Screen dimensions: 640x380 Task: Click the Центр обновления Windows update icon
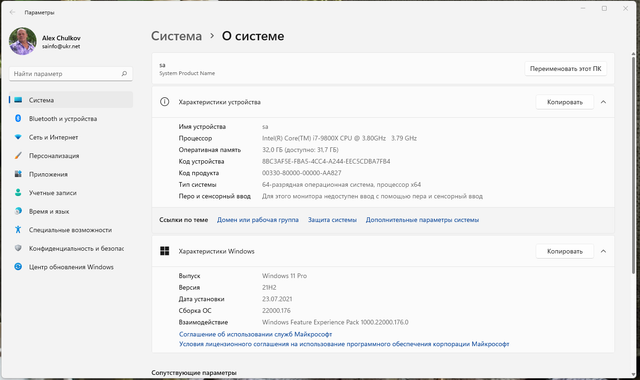point(18,267)
